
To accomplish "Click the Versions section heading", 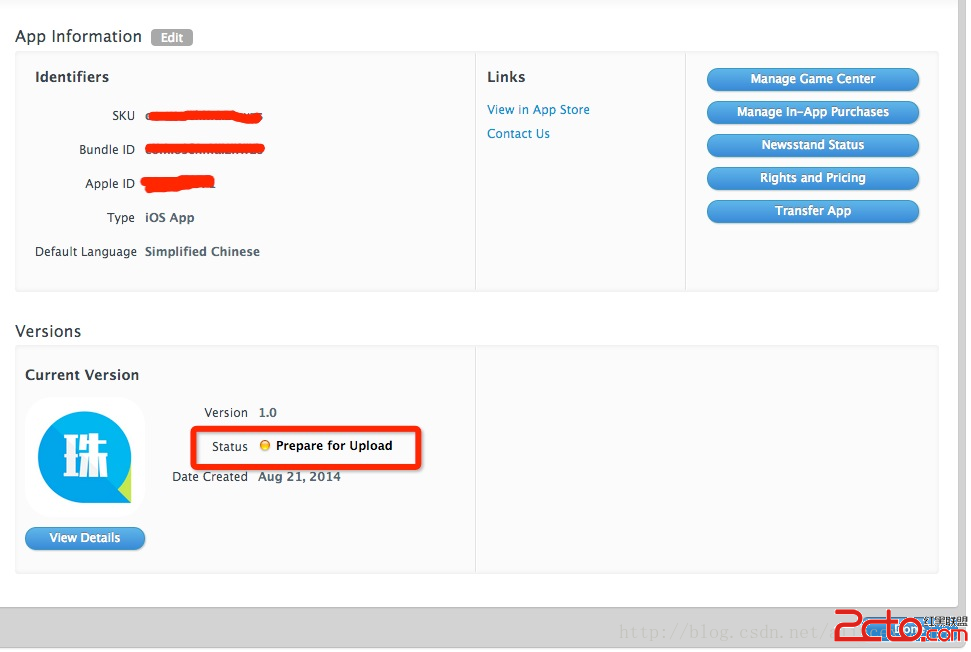I will click(48, 331).
